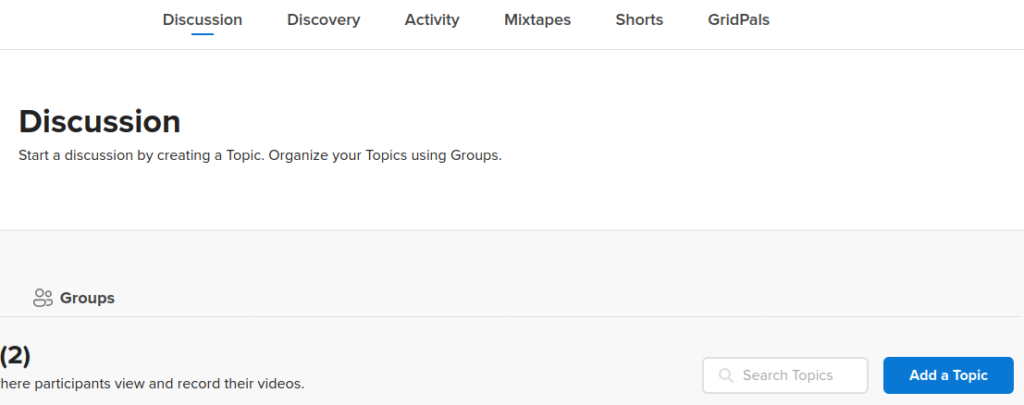Click the topic count (2)

pyautogui.click(x=14, y=356)
